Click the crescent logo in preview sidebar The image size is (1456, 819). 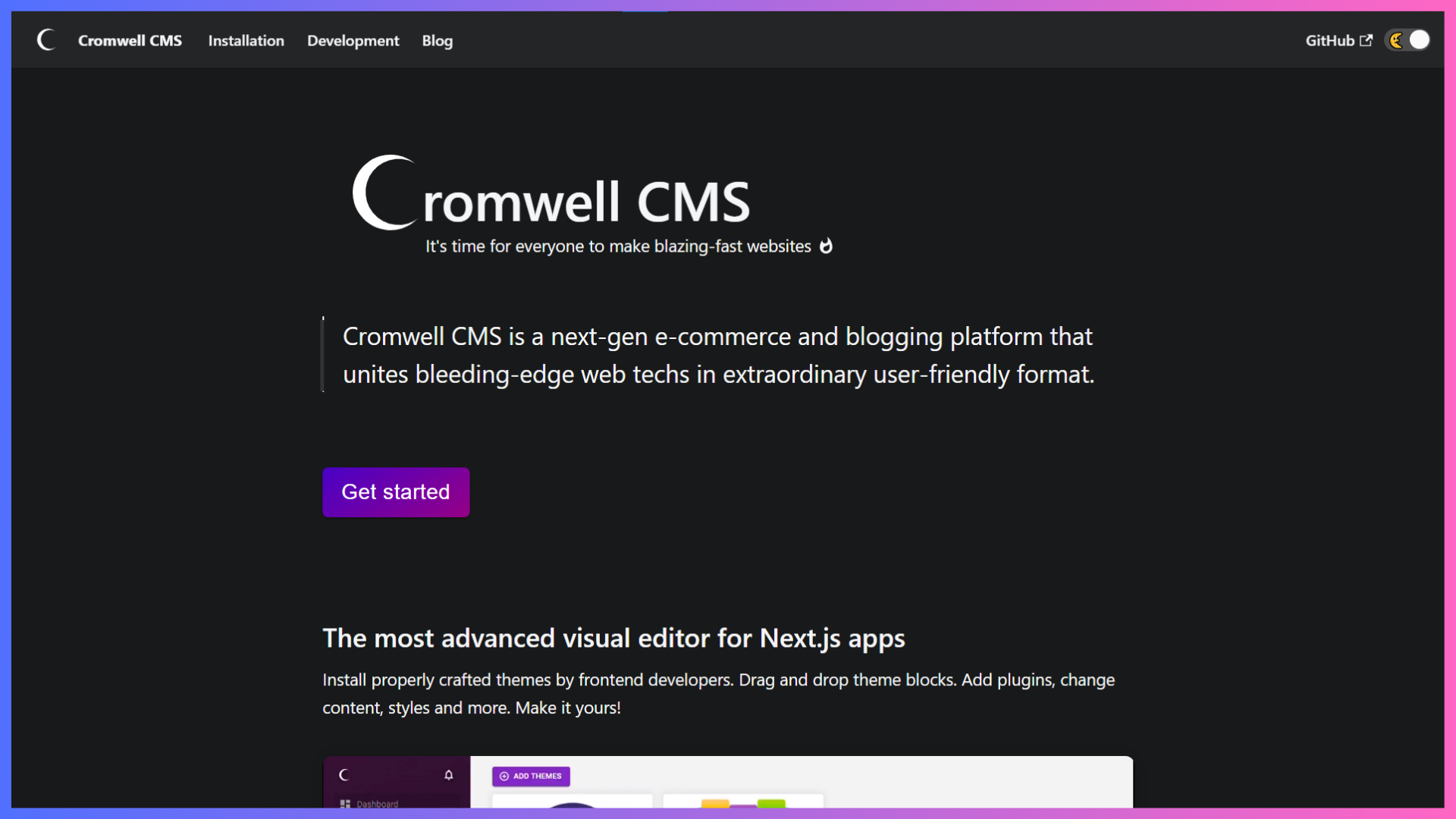click(x=344, y=775)
